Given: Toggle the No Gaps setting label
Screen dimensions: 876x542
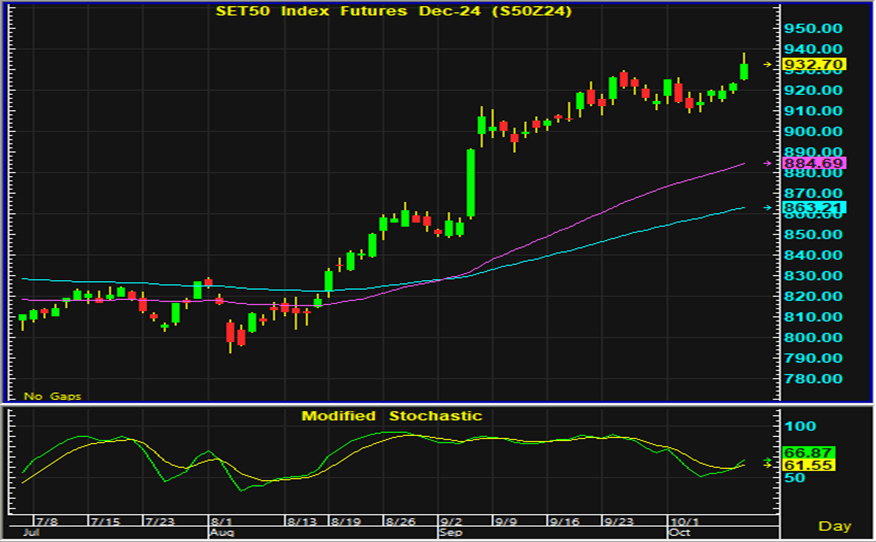Looking at the screenshot, I should (53, 396).
